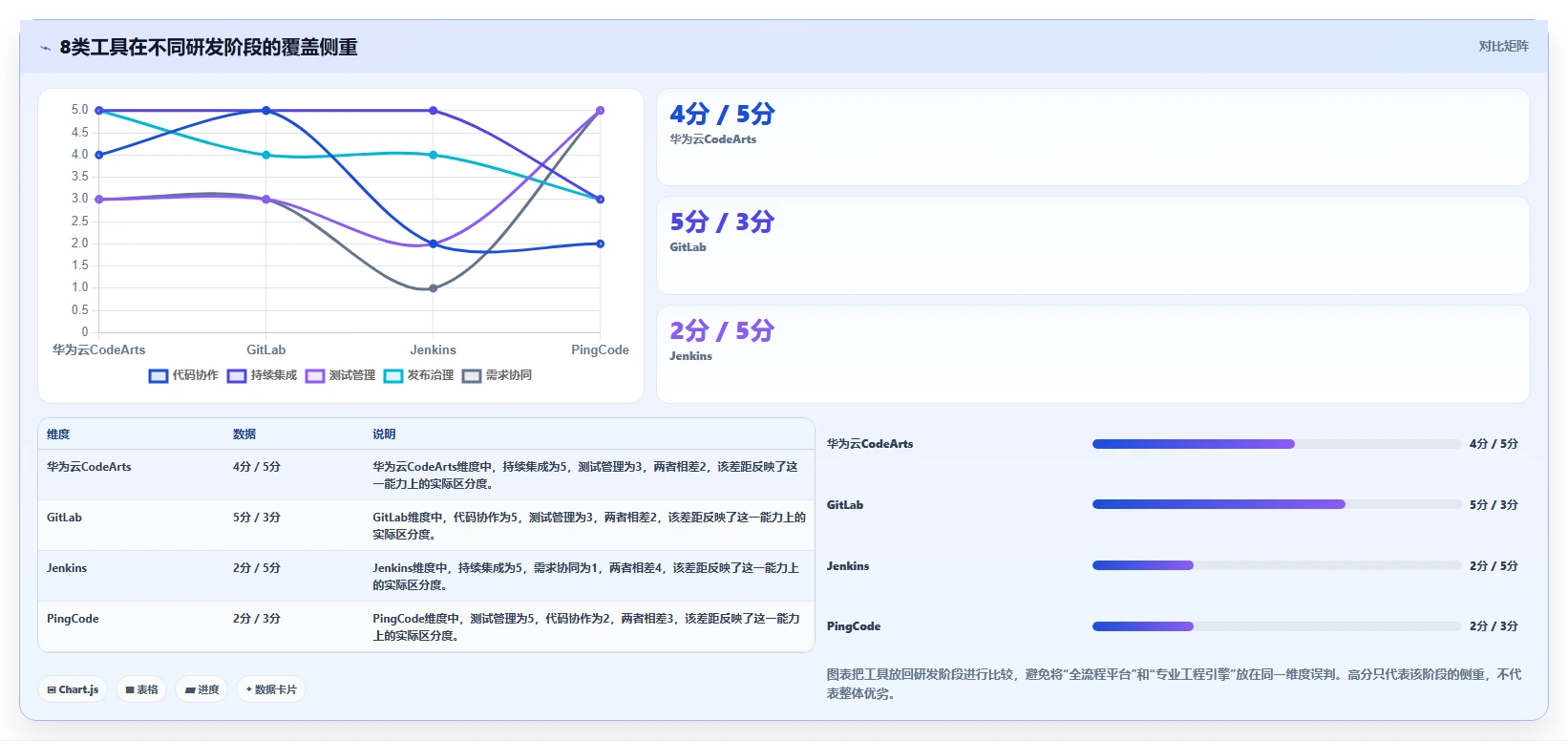
Task: Click the gray data point at Jenkins value 1
Action: coord(433,288)
